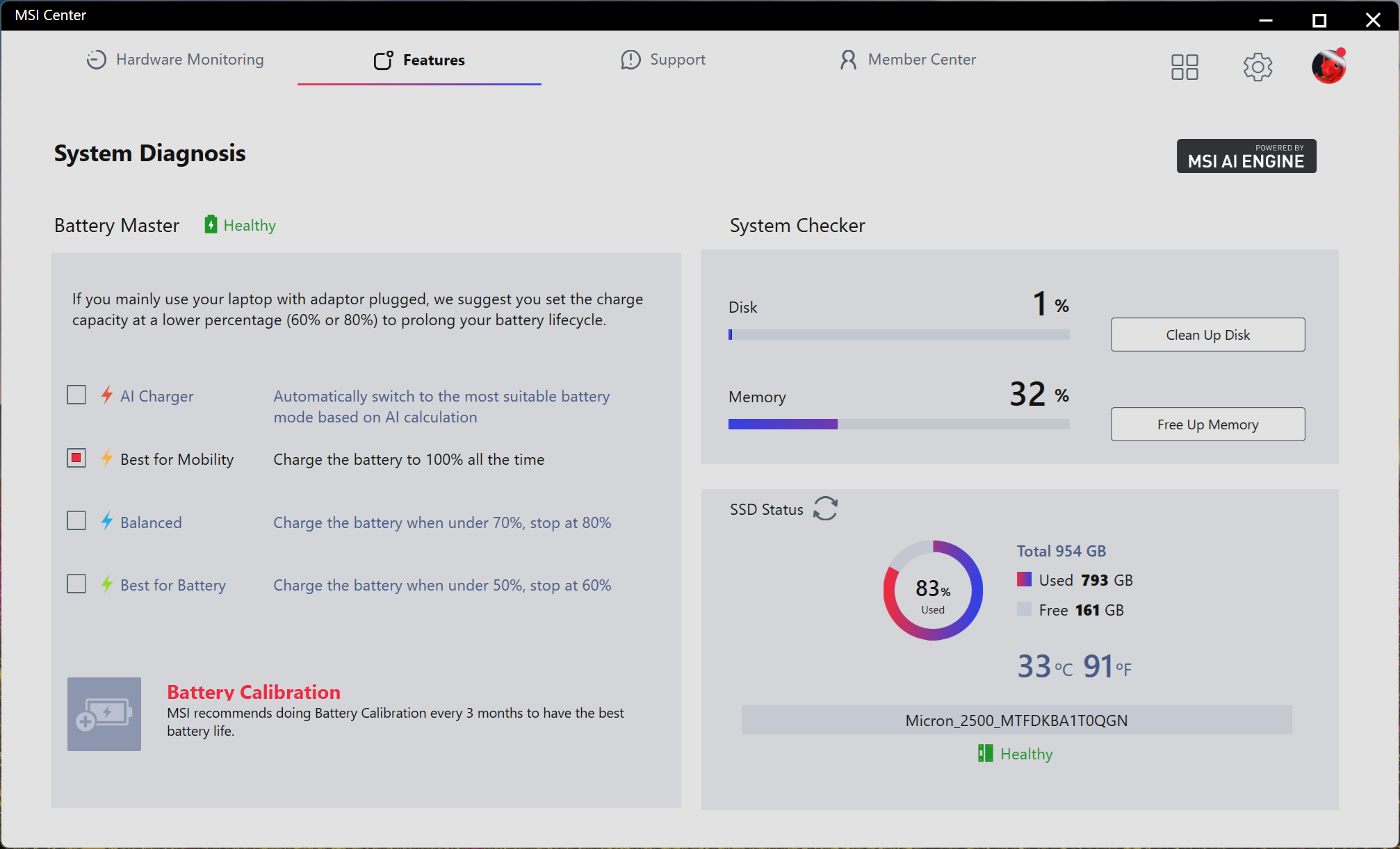1400x849 pixels.
Task: Refresh the SSD Status
Action: point(825,509)
